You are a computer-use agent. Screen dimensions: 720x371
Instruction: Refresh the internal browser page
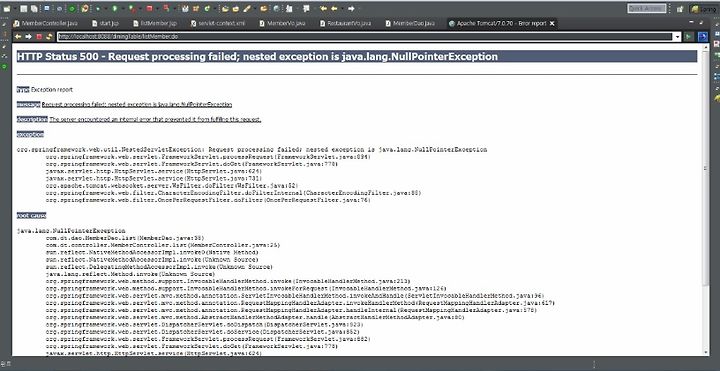[x=49, y=36]
